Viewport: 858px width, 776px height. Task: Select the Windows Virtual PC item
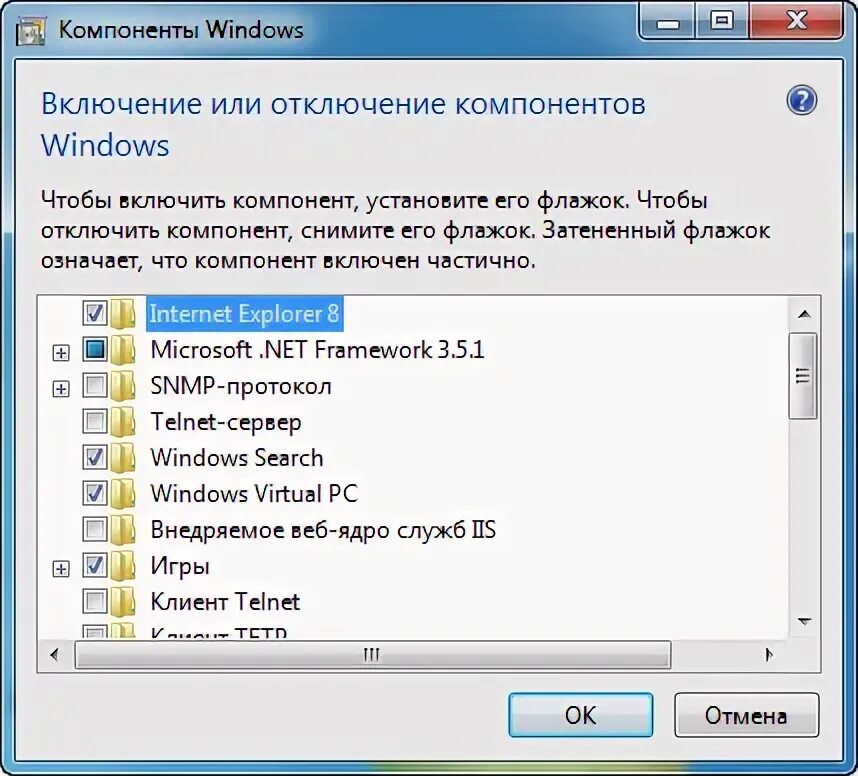(x=254, y=494)
